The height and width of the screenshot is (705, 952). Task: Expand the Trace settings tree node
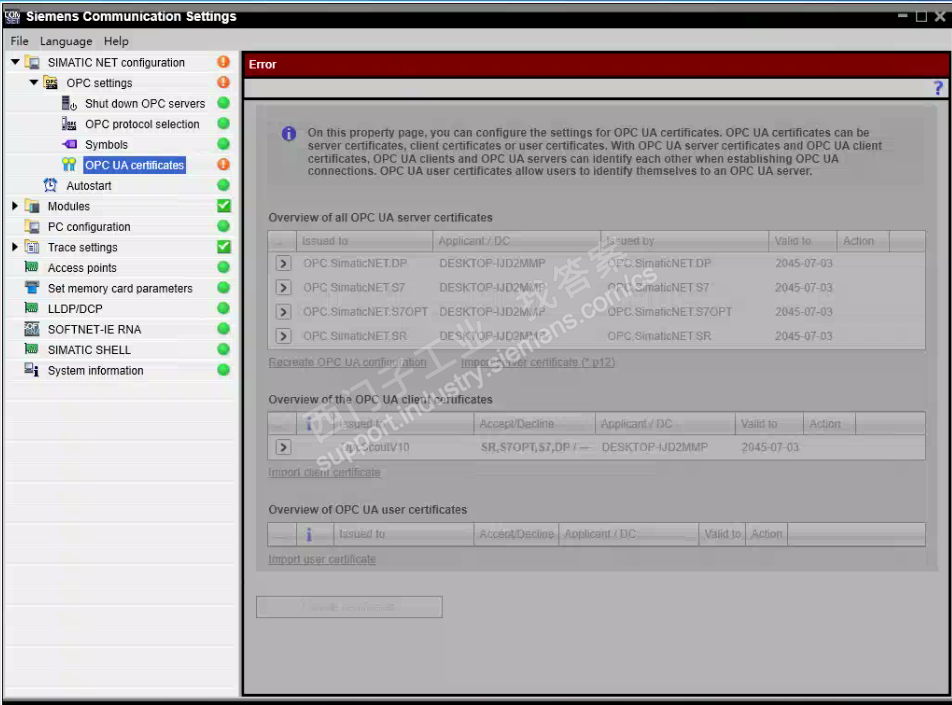(15, 247)
